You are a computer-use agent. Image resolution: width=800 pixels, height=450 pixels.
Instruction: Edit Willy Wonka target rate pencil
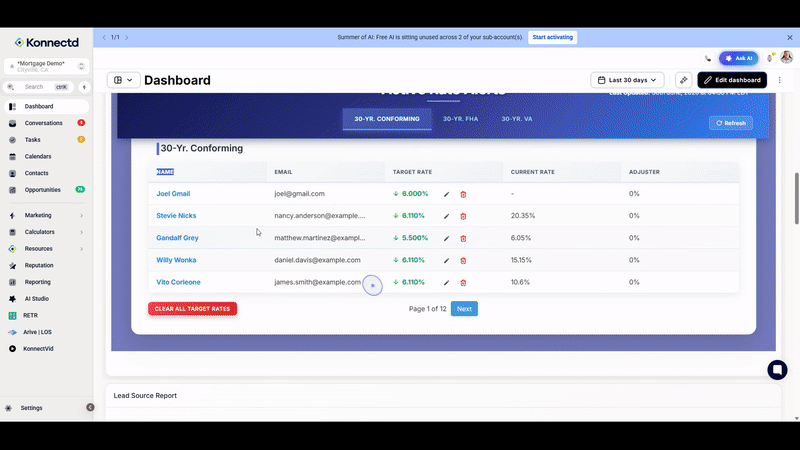[x=446, y=261]
